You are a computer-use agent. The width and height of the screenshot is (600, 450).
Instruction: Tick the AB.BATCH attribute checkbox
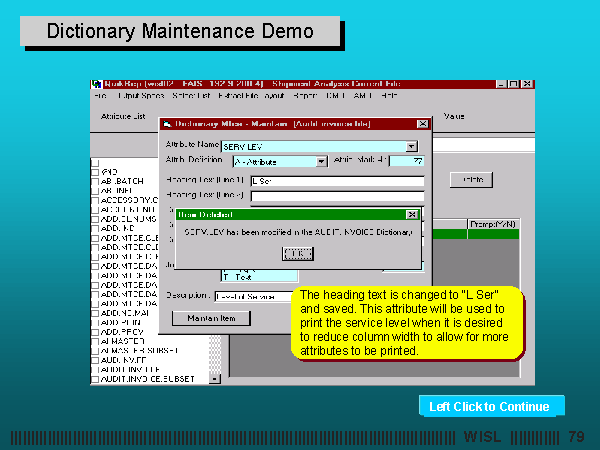[96, 179]
